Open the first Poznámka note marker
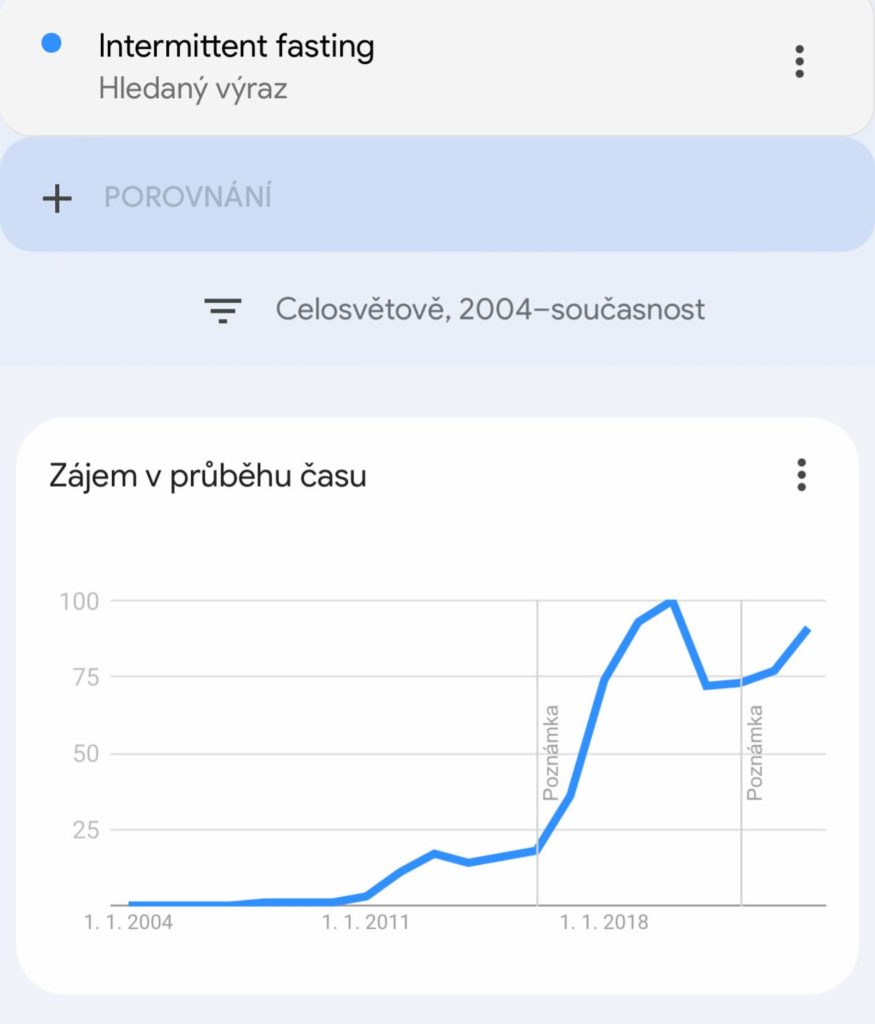The image size is (875, 1024). [x=550, y=752]
